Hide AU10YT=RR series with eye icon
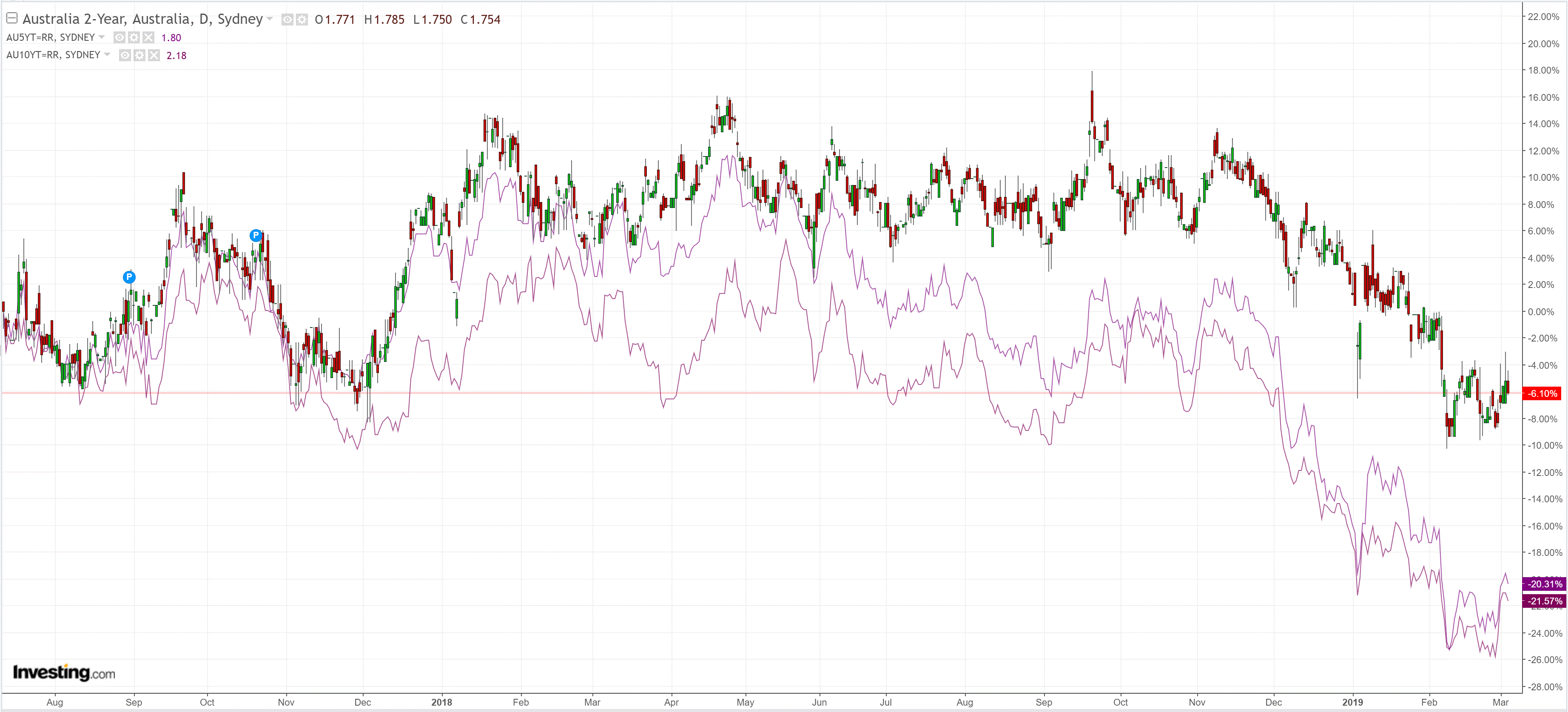The image size is (1568, 712). click(x=125, y=55)
